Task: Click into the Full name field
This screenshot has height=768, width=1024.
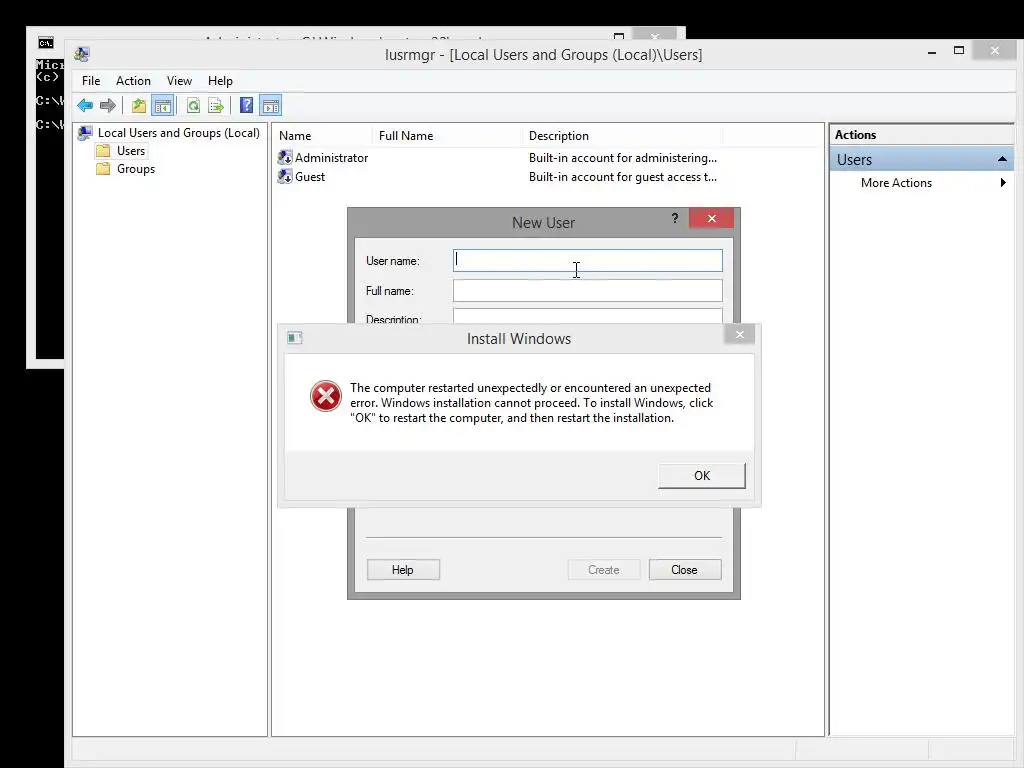Action: click(588, 291)
